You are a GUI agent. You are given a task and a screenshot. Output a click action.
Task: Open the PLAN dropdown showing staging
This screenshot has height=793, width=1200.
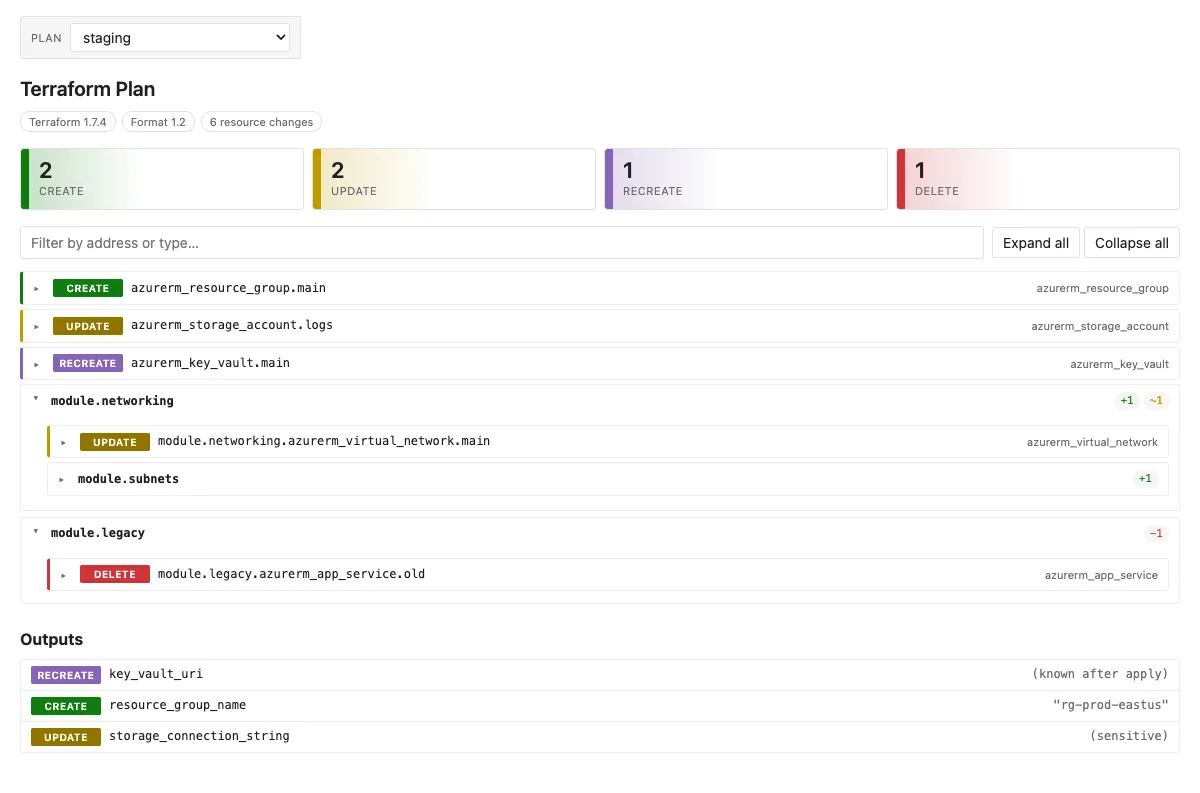pyautogui.click(x=180, y=38)
